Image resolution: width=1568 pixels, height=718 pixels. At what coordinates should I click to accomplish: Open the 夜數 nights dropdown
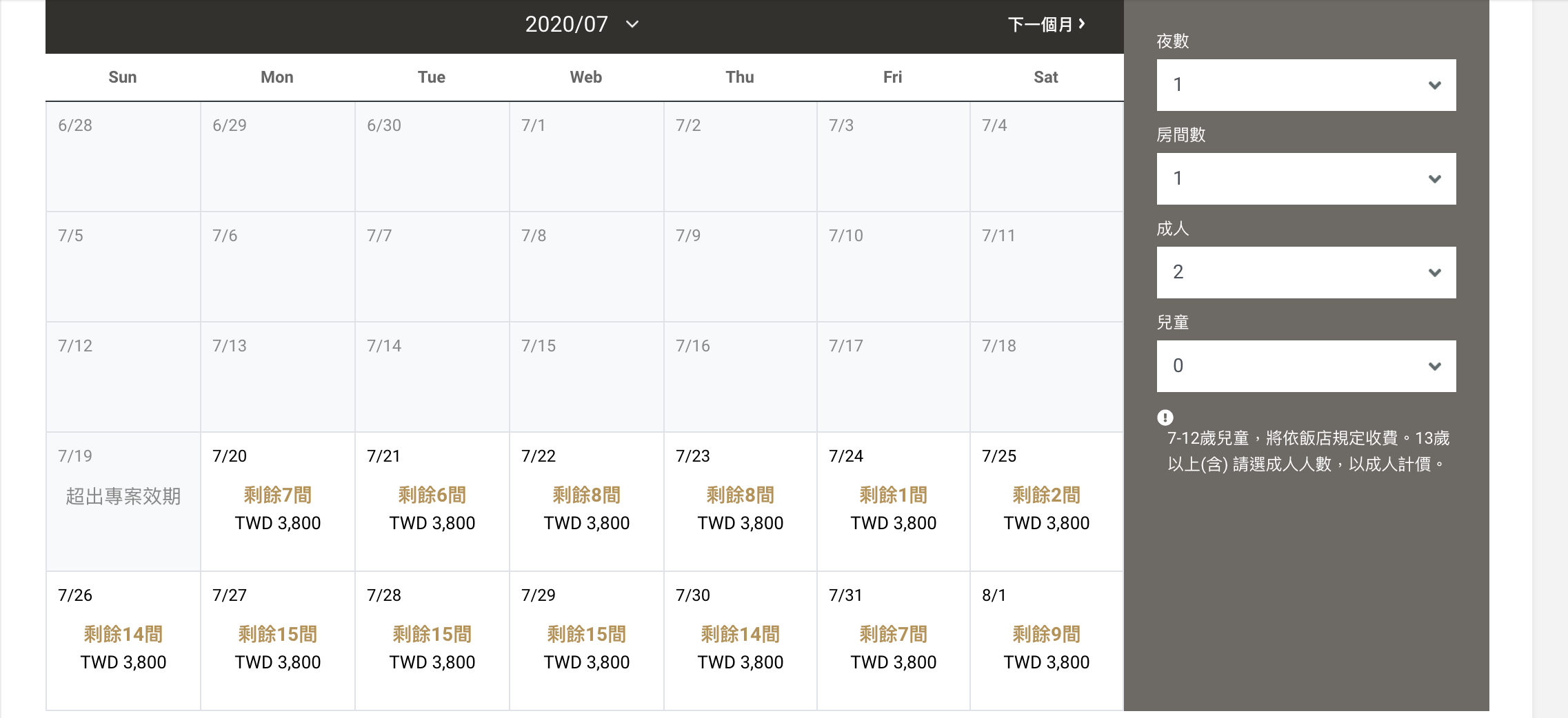coord(1306,85)
